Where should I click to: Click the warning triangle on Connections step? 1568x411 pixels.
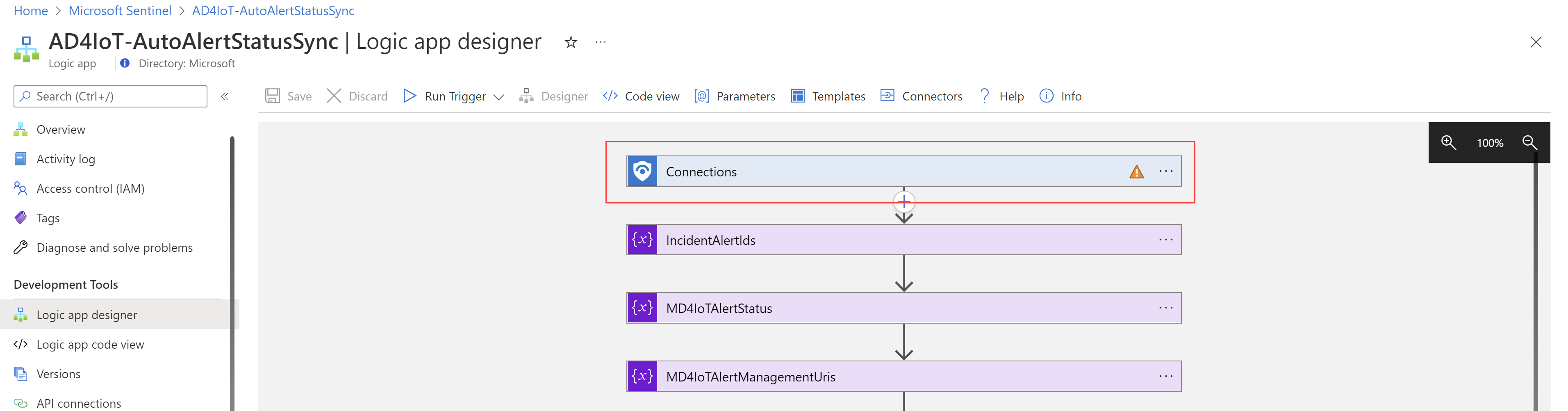point(1136,172)
